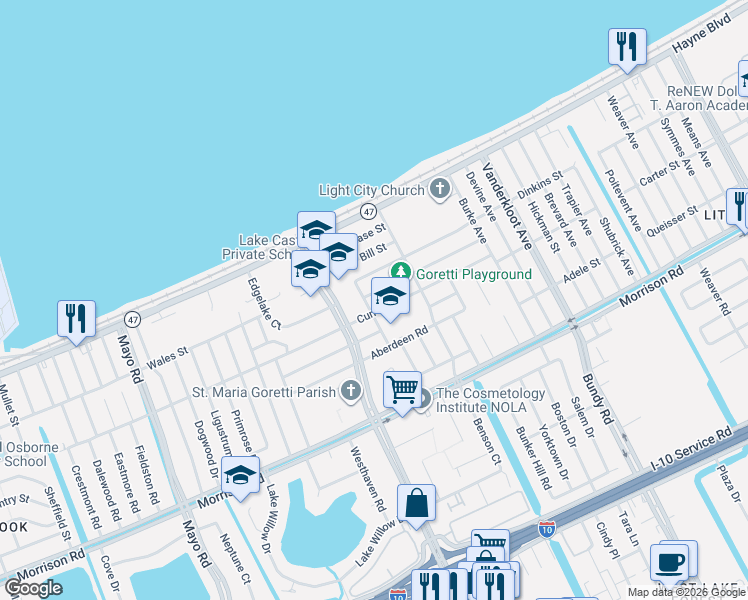
Task: Click the Cosmetology Institute NOLA marker icon
Action: pyautogui.click(x=423, y=399)
